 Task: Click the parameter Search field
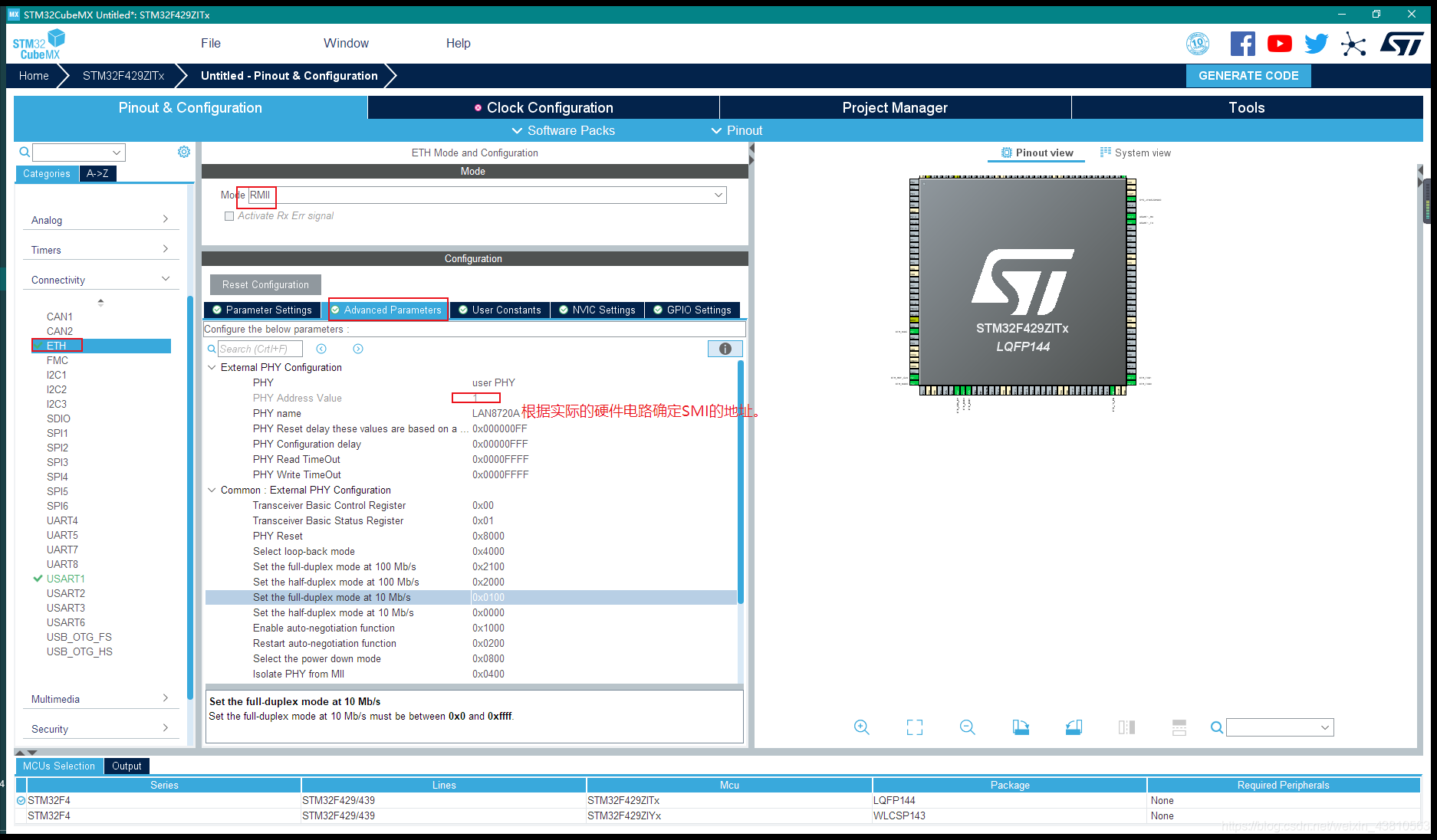click(x=260, y=349)
